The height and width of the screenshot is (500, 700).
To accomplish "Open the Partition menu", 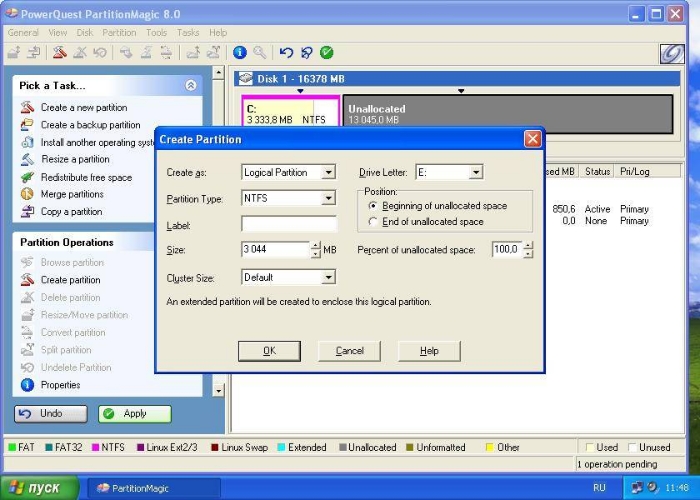I will pyautogui.click(x=119, y=33).
